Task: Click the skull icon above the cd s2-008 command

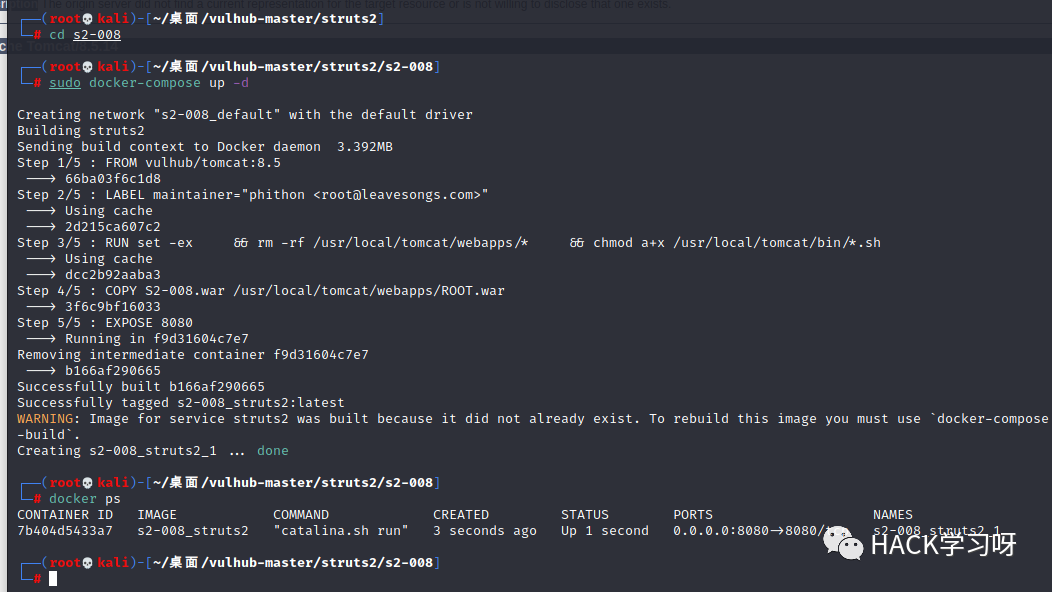Action: click(87, 19)
